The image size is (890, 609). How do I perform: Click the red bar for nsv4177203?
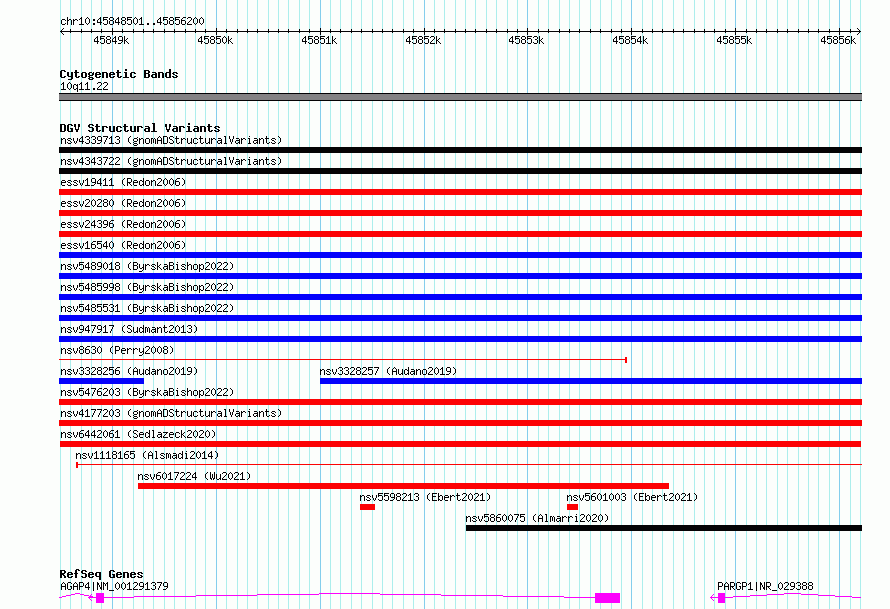tap(460, 423)
